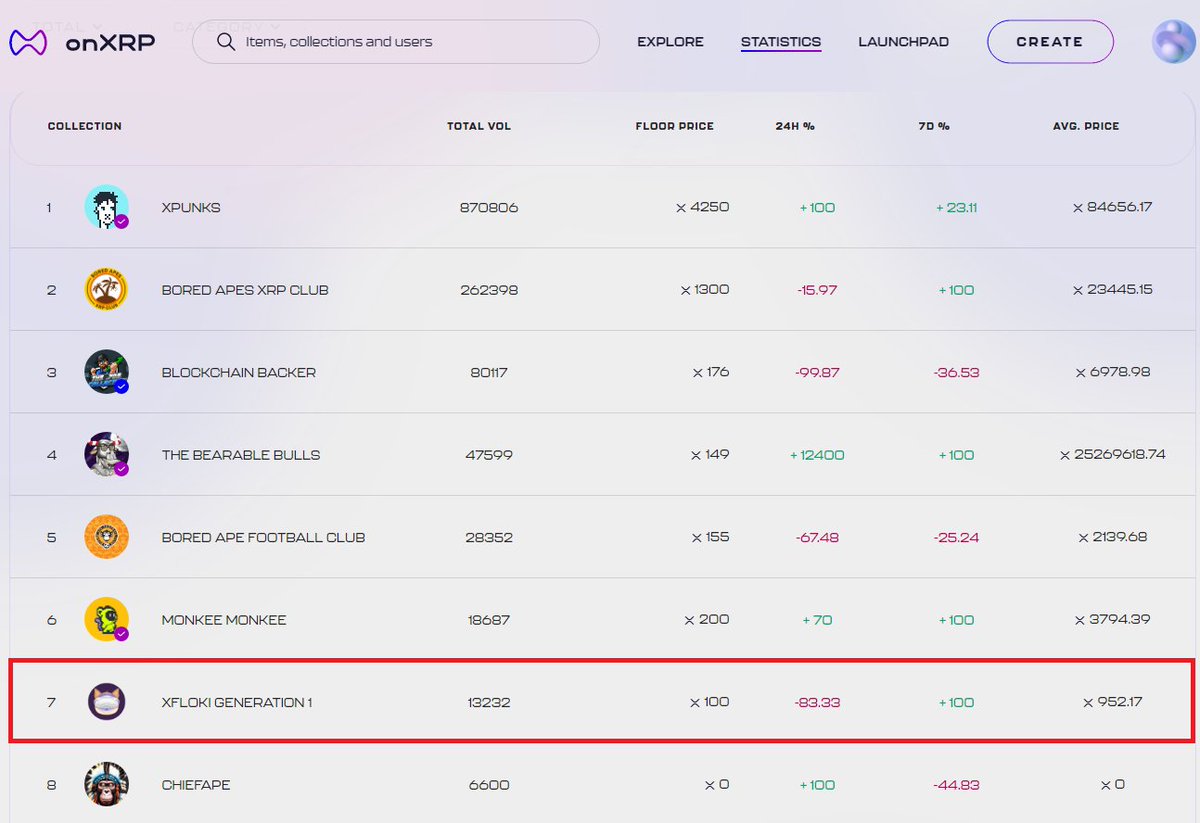Click the average price 952.17
The image size is (1200, 823).
1113,702
